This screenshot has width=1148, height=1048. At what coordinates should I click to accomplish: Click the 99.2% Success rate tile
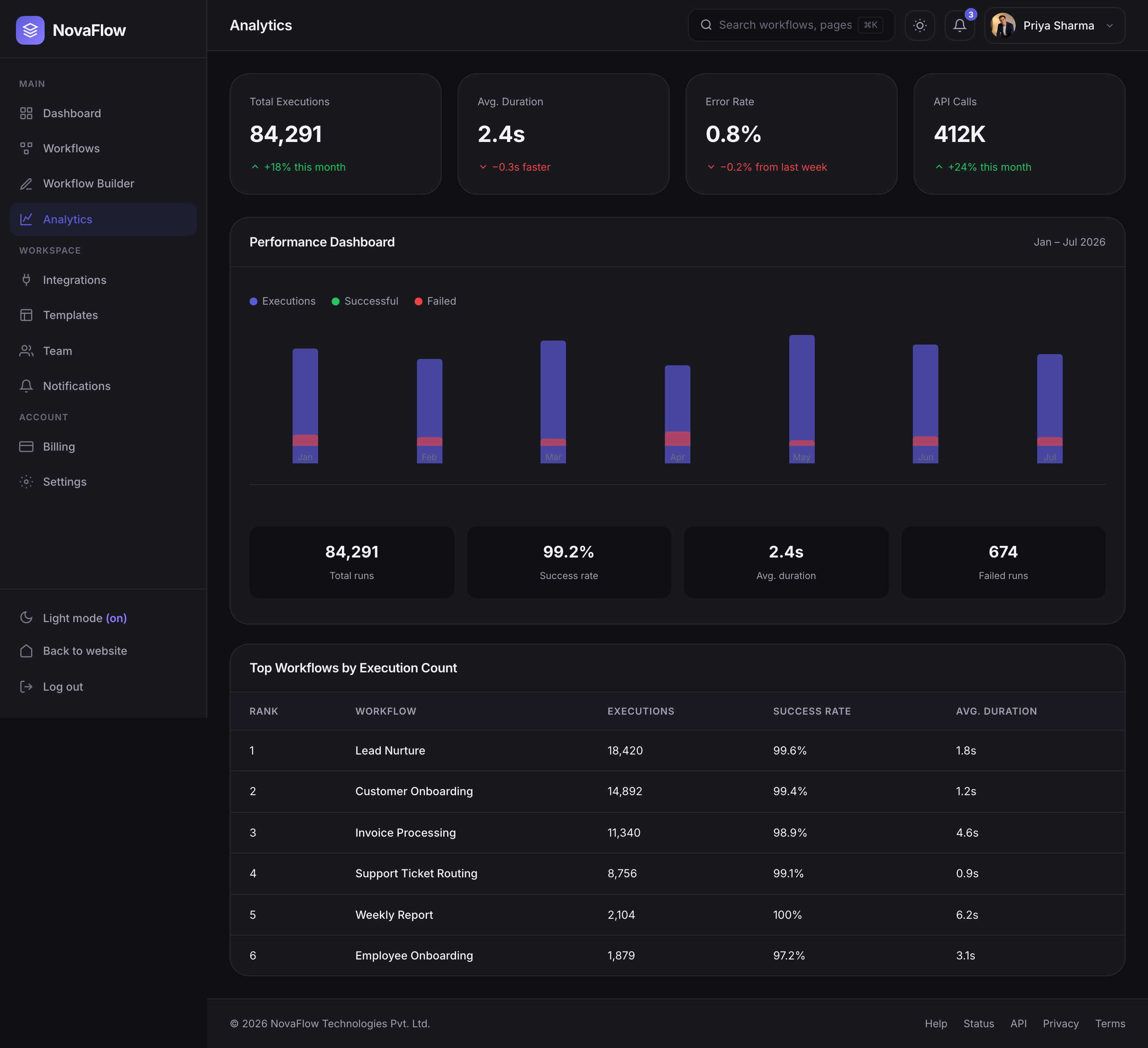pos(569,562)
